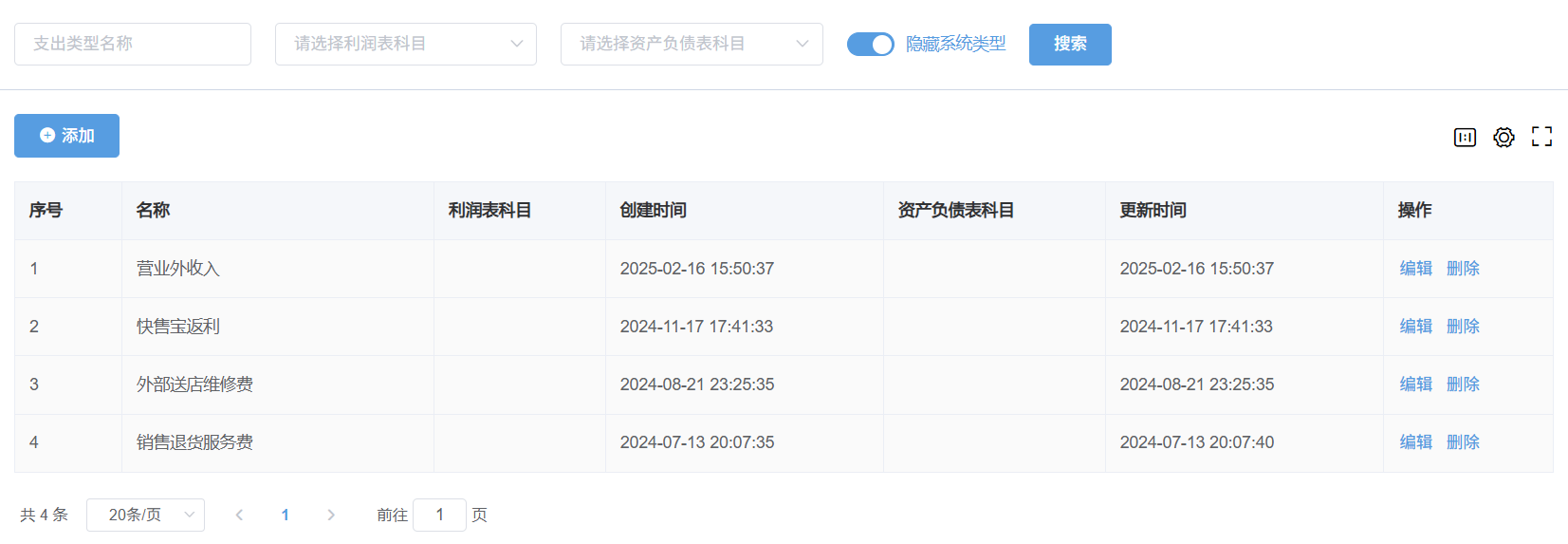
Task: Click the table density icon
Action: [x=1465, y=138]
